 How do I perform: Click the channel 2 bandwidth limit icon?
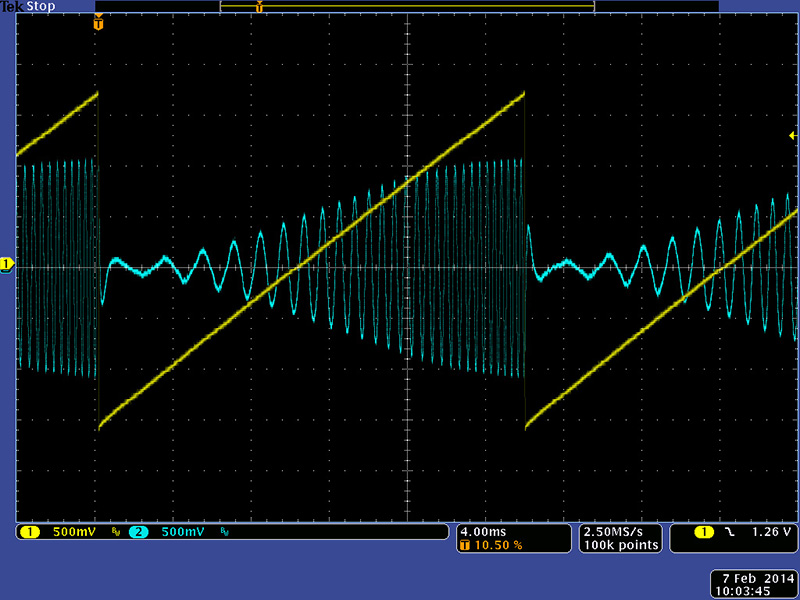click(223, 533)
